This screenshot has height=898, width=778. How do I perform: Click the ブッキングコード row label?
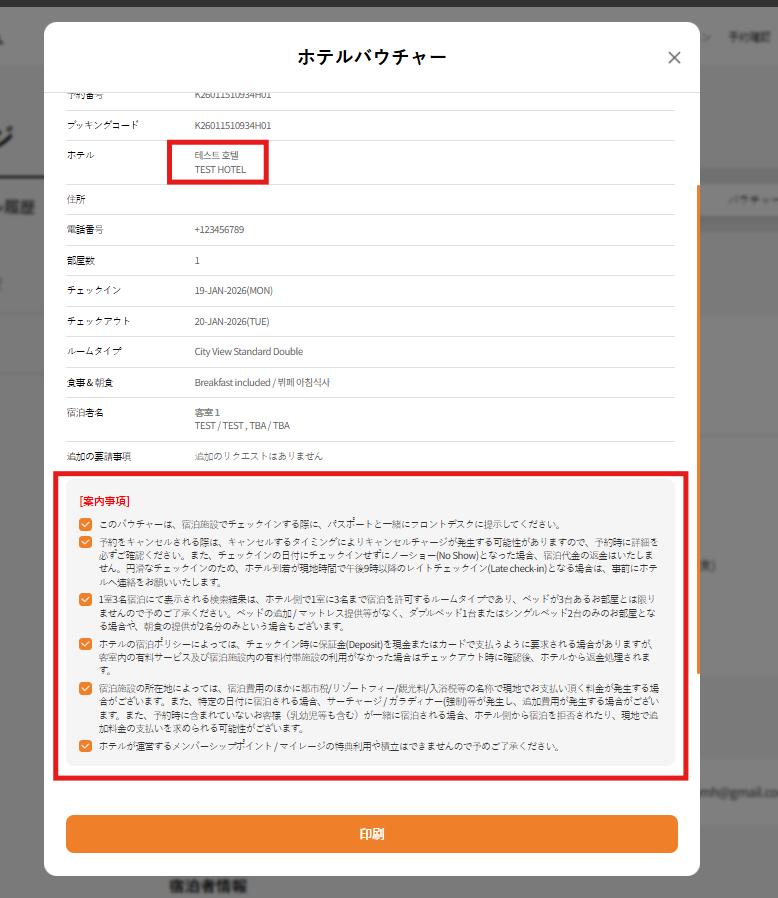pyautogui.click(x=103, y=125)
